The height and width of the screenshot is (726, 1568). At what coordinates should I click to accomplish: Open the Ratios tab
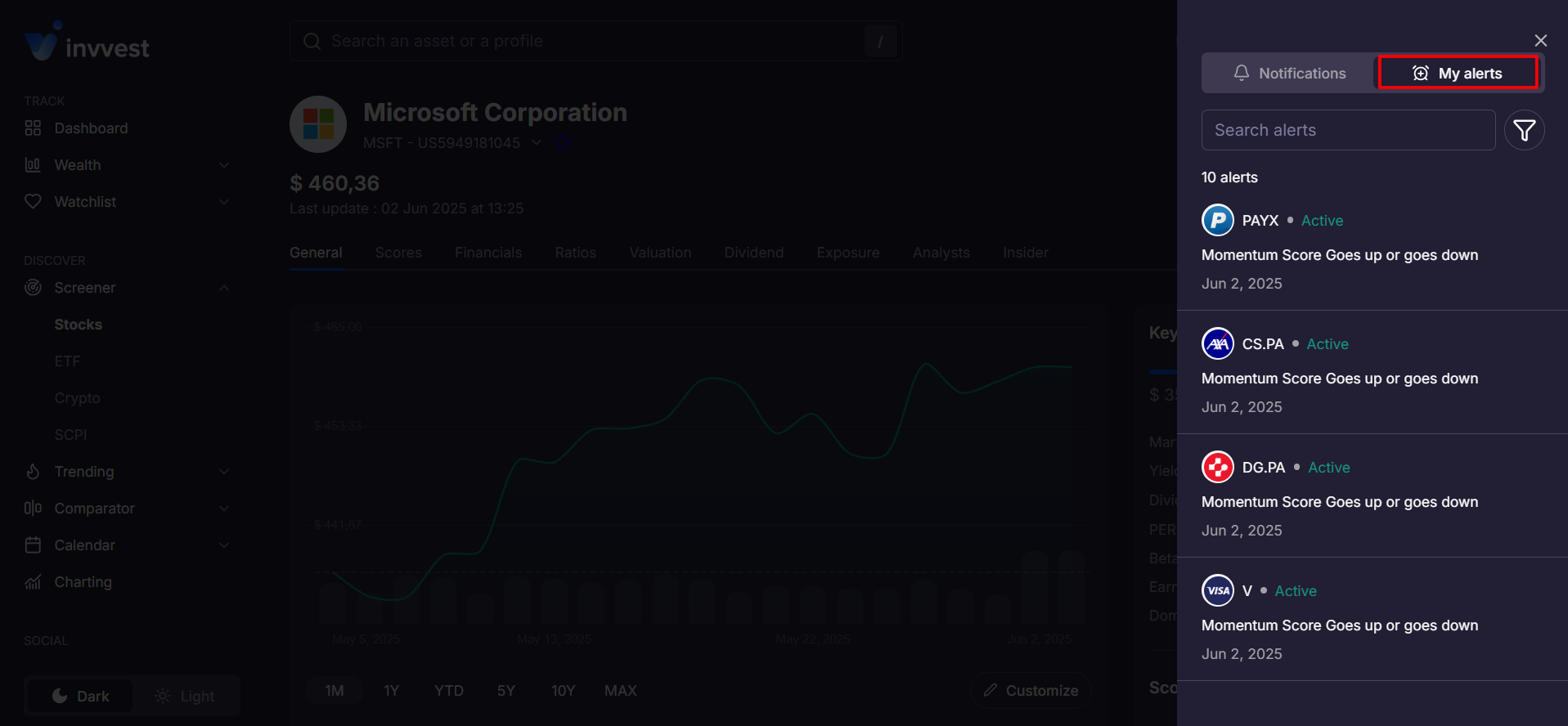575,253
